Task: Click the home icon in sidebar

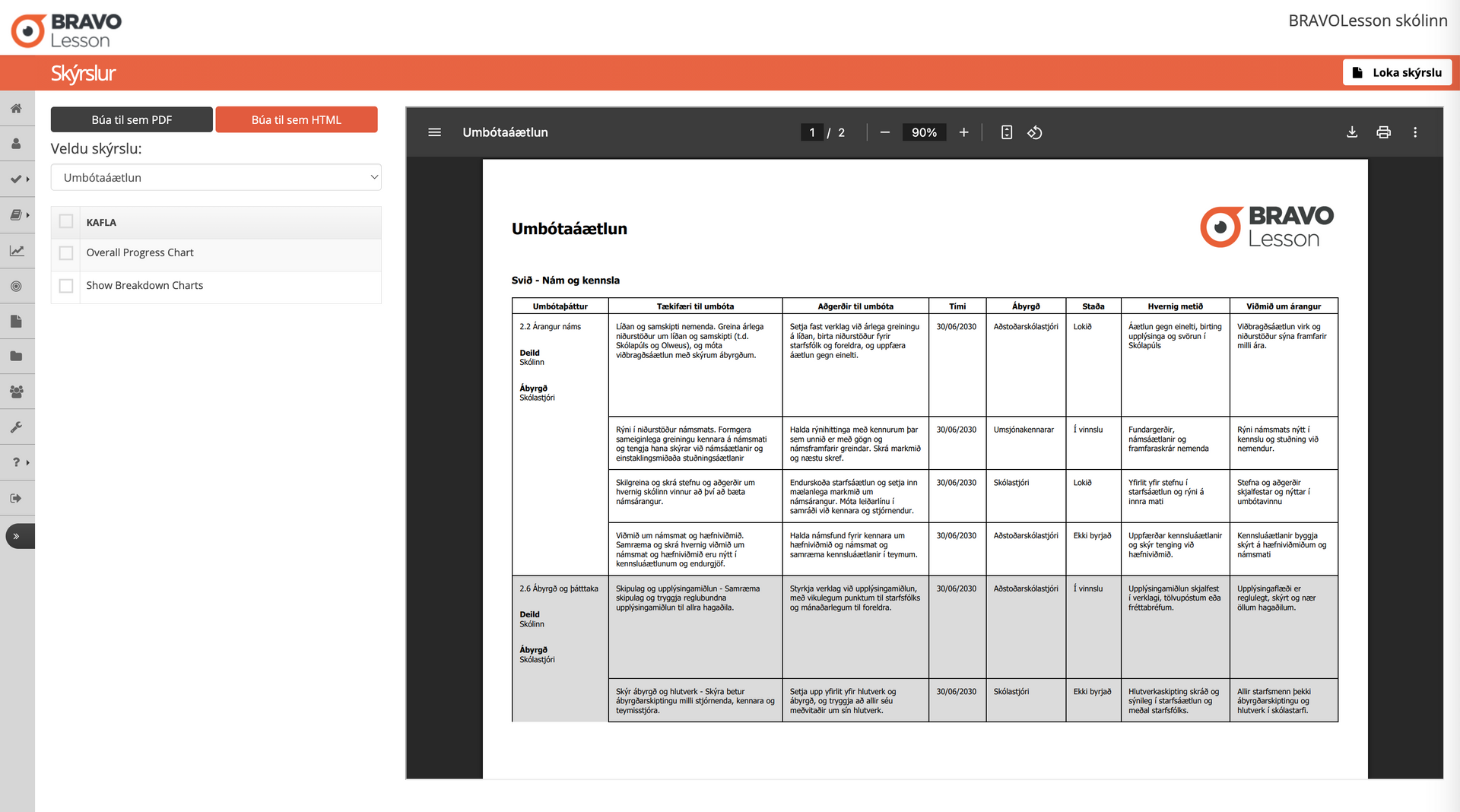Action: coord(16,109)
